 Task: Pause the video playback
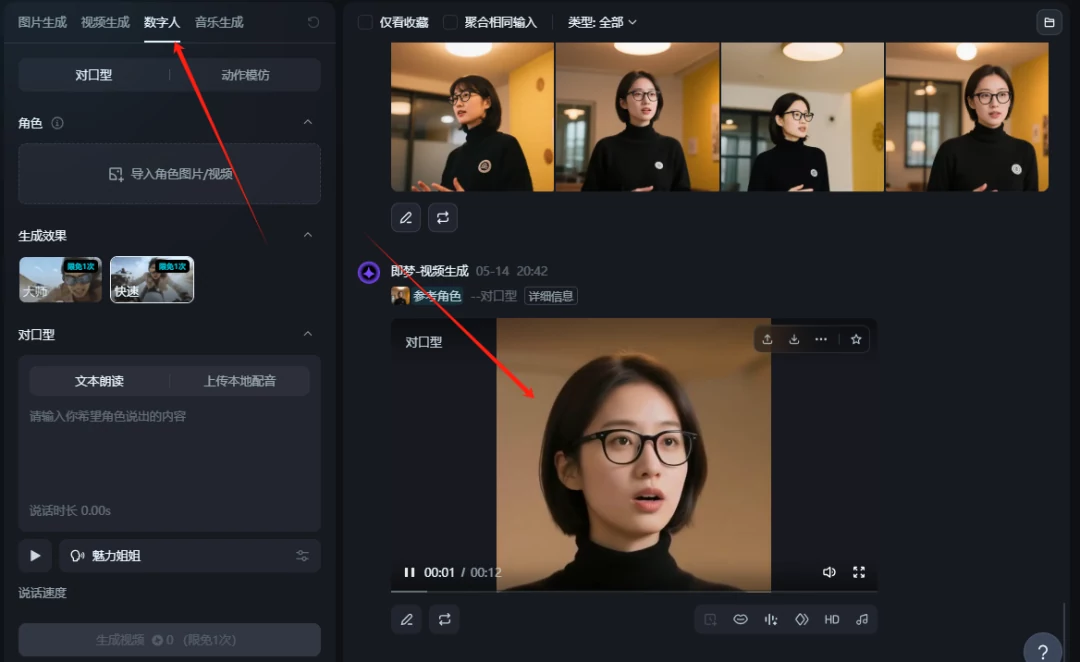coord(409,572)
